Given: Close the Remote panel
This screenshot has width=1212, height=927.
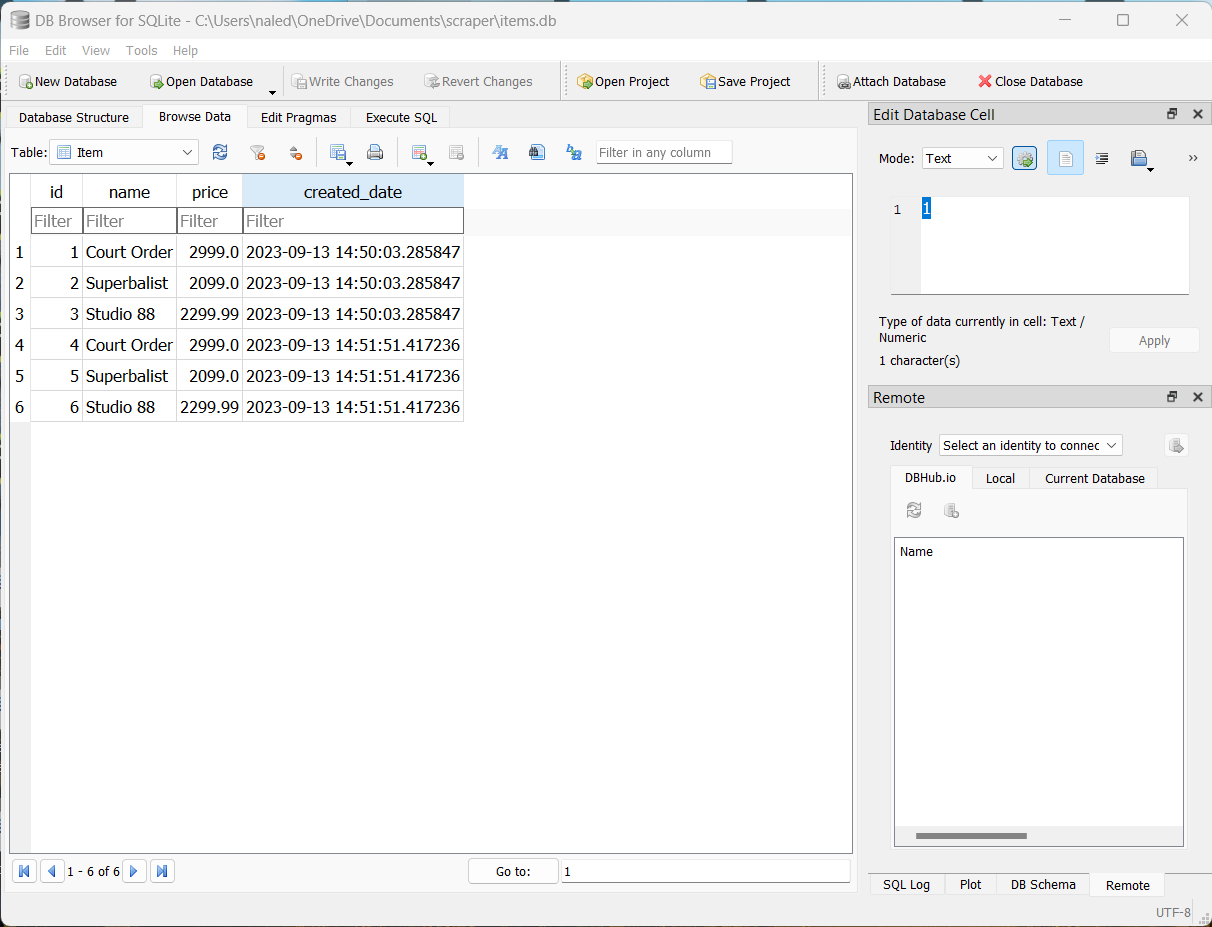Looking at the screenshot, I should [x=1198, y=397].
